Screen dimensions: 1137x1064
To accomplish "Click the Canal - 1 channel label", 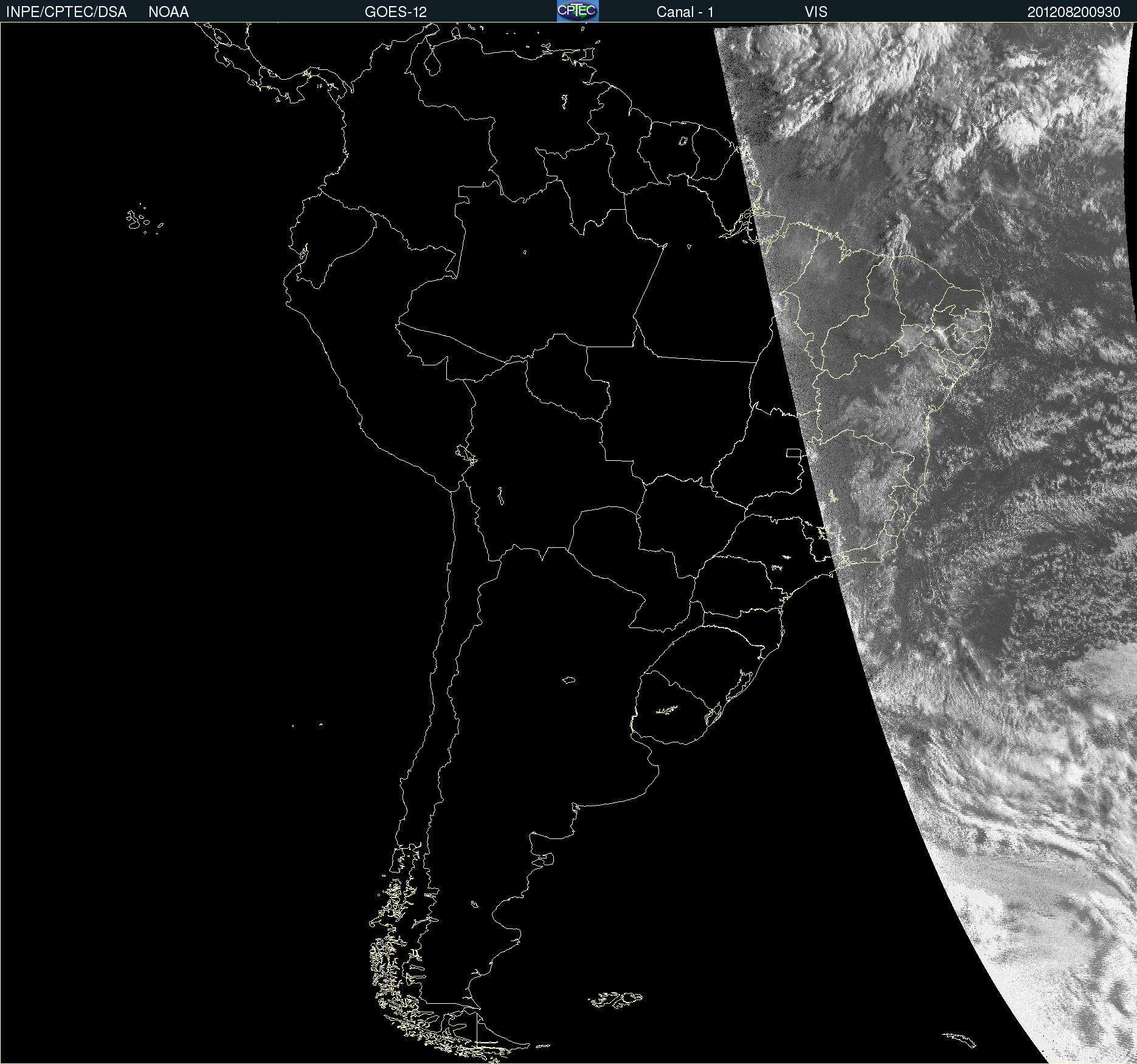I will [685, 12].
